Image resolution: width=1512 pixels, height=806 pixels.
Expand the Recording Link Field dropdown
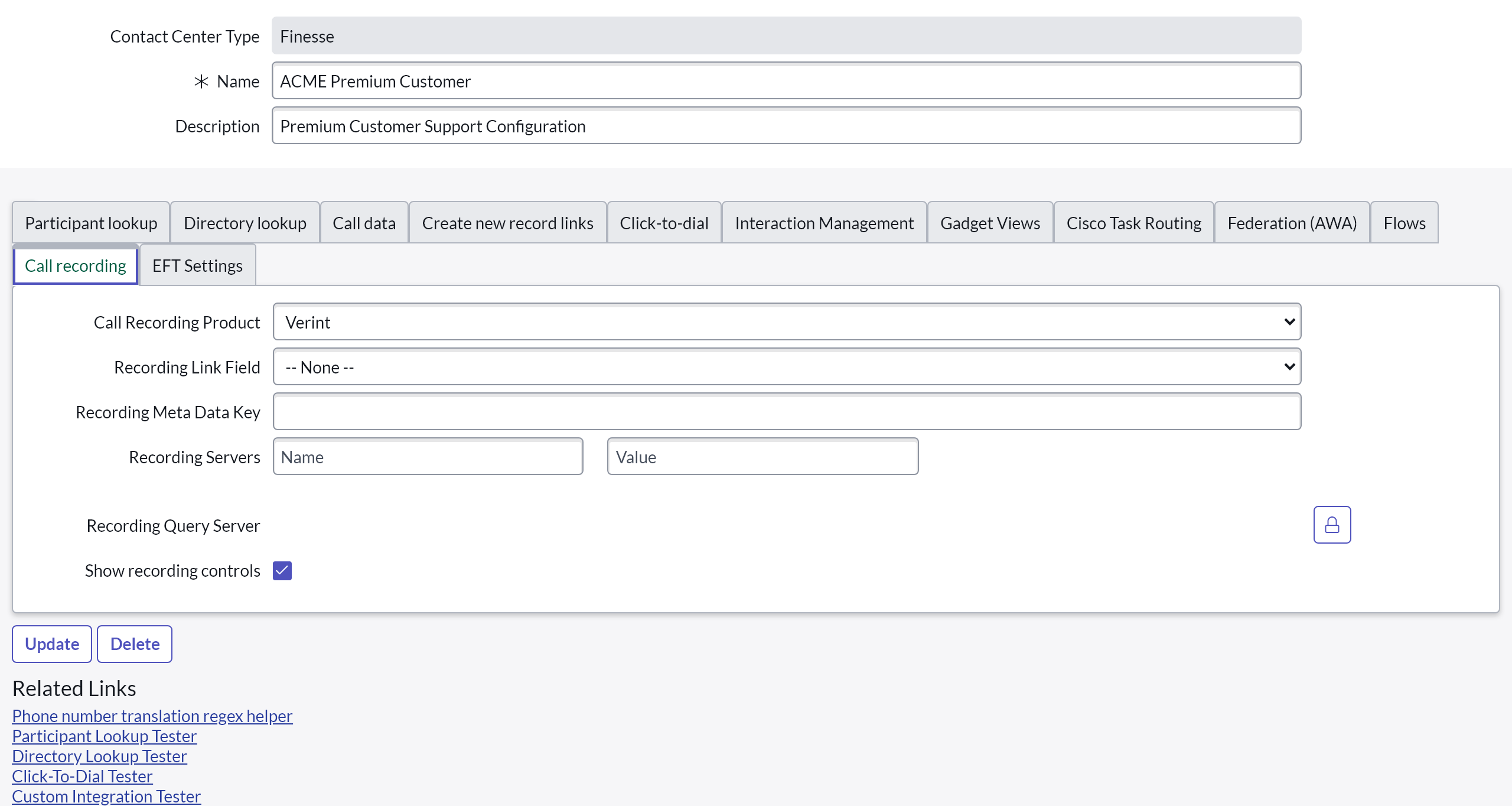(787, 367)
